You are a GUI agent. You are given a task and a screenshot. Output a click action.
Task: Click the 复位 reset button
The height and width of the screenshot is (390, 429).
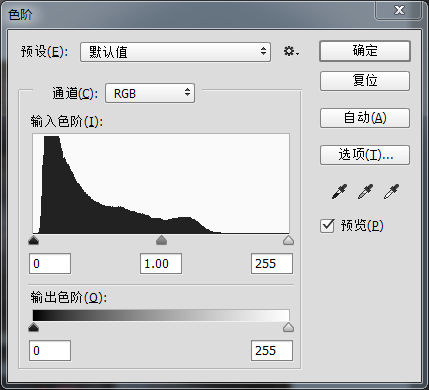click(x=365, y=81)
